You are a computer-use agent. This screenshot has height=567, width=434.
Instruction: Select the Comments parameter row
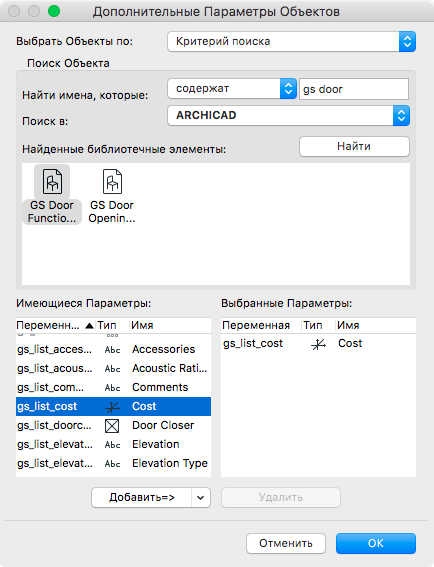click(113, 387)
